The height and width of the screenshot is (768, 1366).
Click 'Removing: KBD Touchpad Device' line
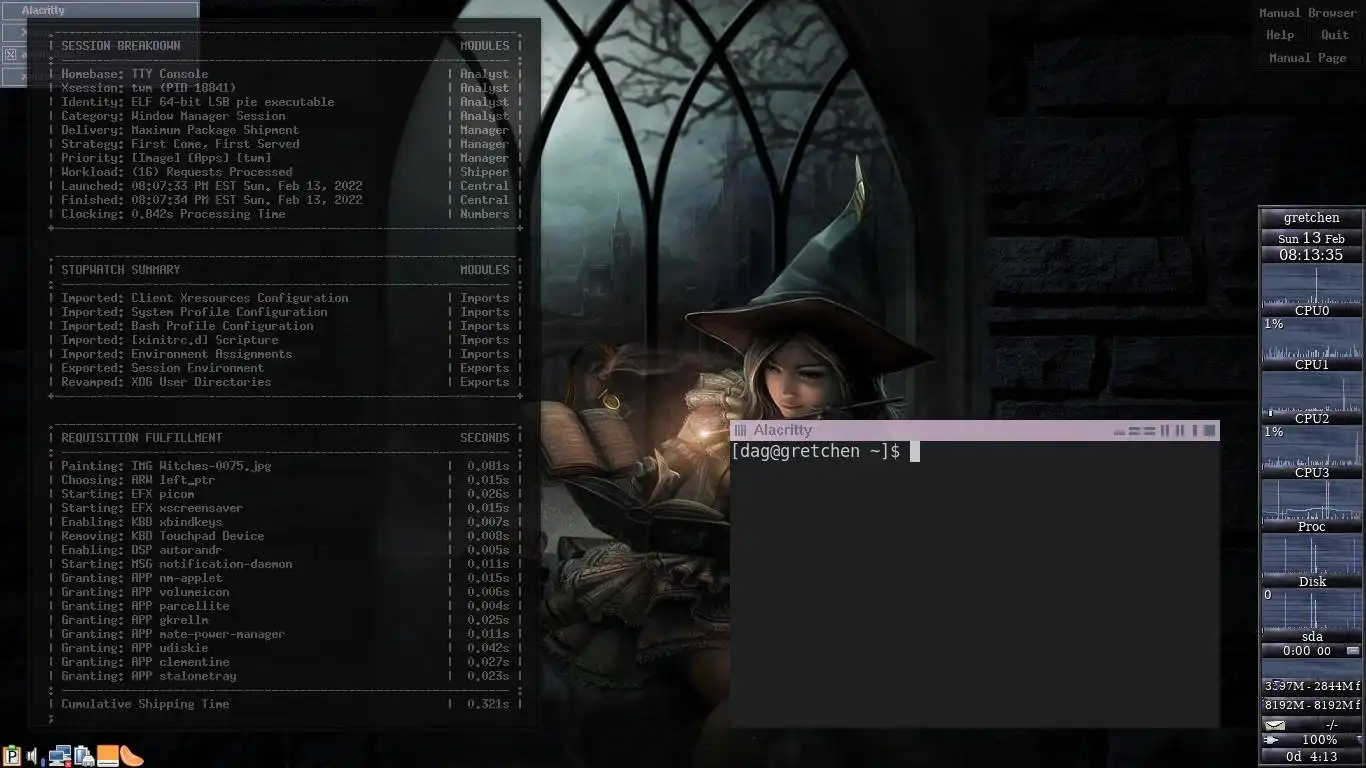pyautogui.click(x=163, y=536)
